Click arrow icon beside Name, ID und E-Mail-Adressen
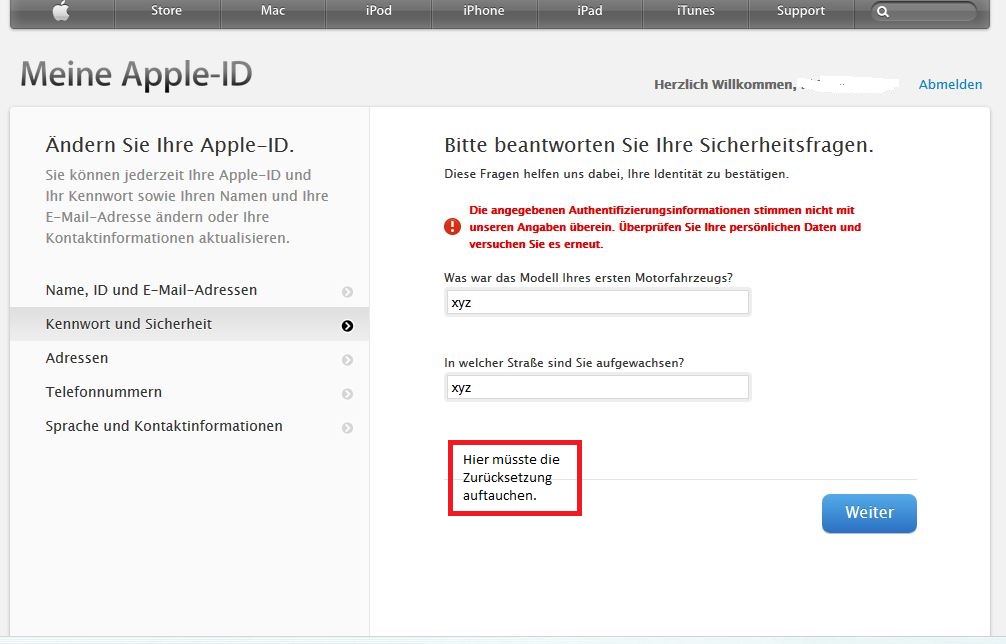 347,292
